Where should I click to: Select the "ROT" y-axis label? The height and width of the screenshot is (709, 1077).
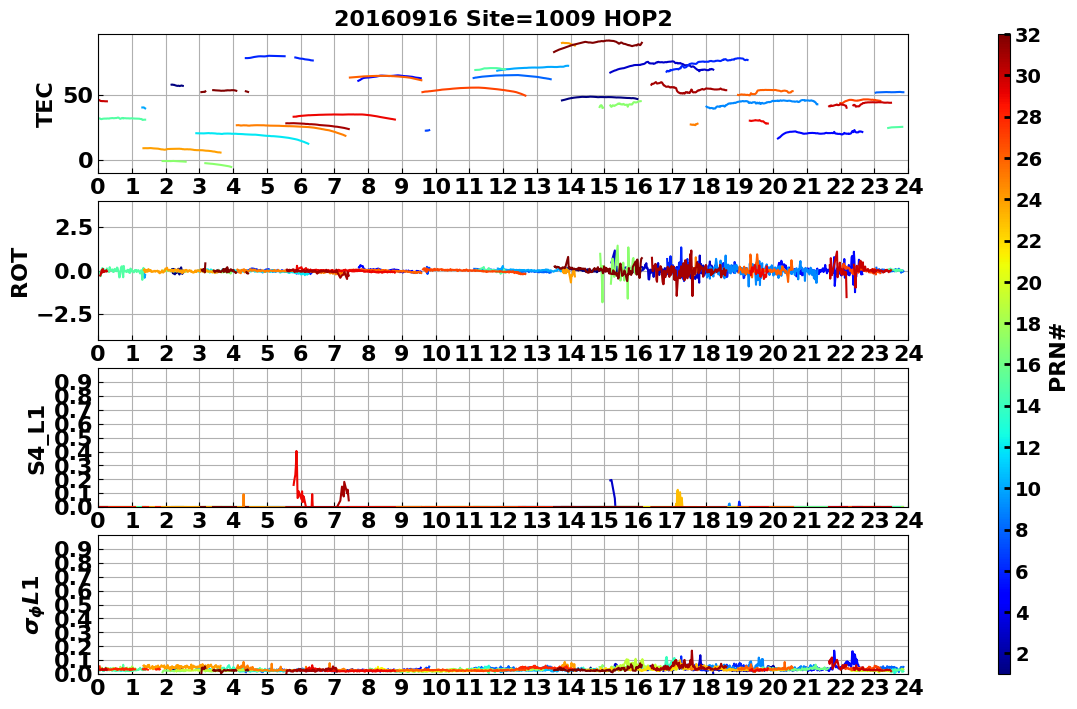[x=20, y=272]
